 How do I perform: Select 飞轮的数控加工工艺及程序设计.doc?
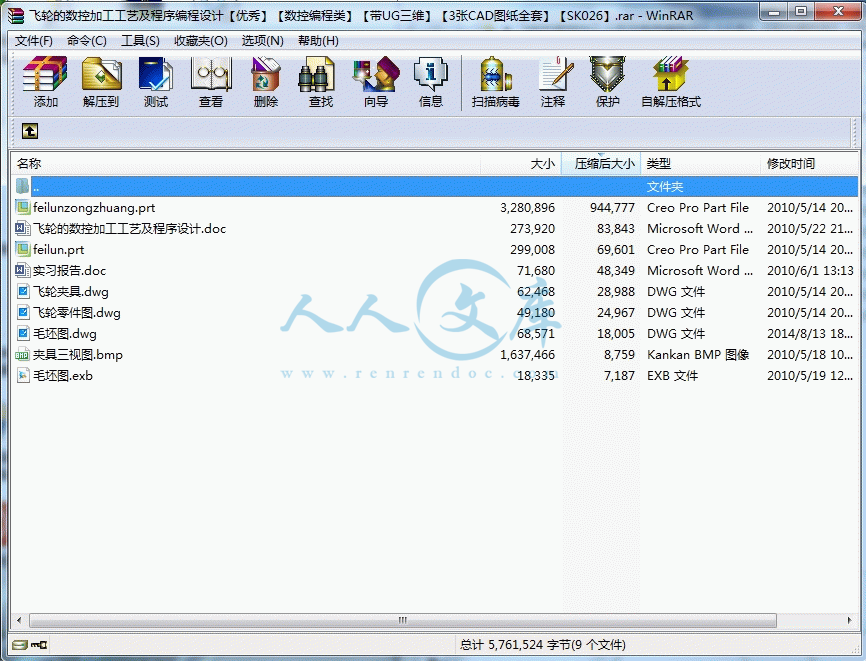[129, 229]
